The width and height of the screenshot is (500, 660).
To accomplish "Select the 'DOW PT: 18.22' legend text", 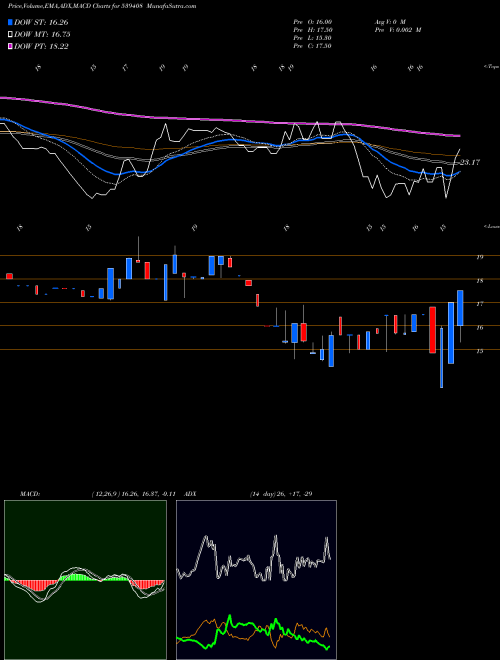I will pos(41,46).
